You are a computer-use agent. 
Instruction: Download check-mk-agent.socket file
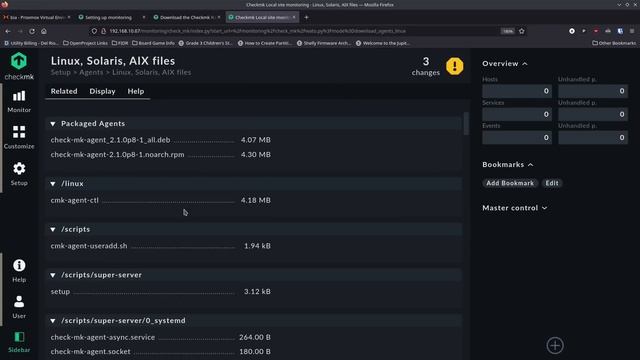[x=91, y=351]
